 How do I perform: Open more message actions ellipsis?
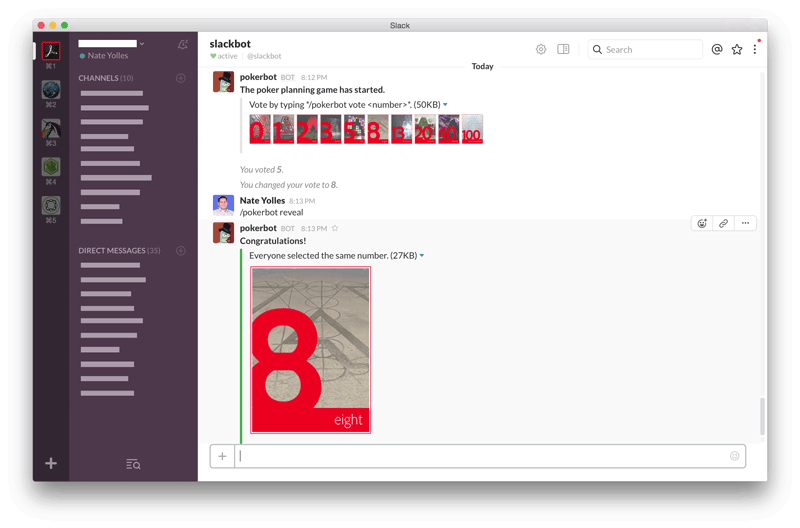pos(745,223)
